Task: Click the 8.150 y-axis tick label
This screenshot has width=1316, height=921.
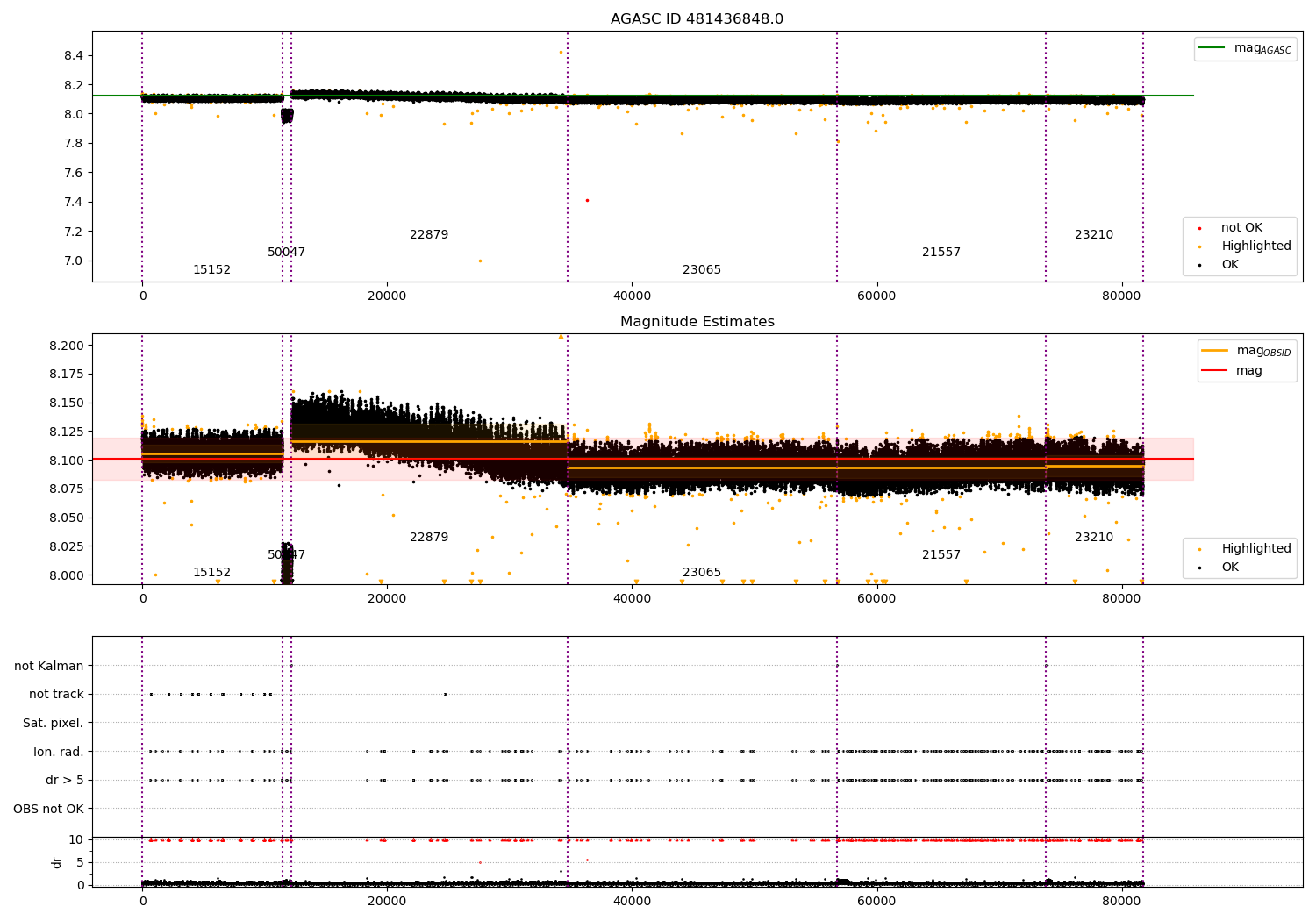Action: pyautogui.click(x=67, y=403)
